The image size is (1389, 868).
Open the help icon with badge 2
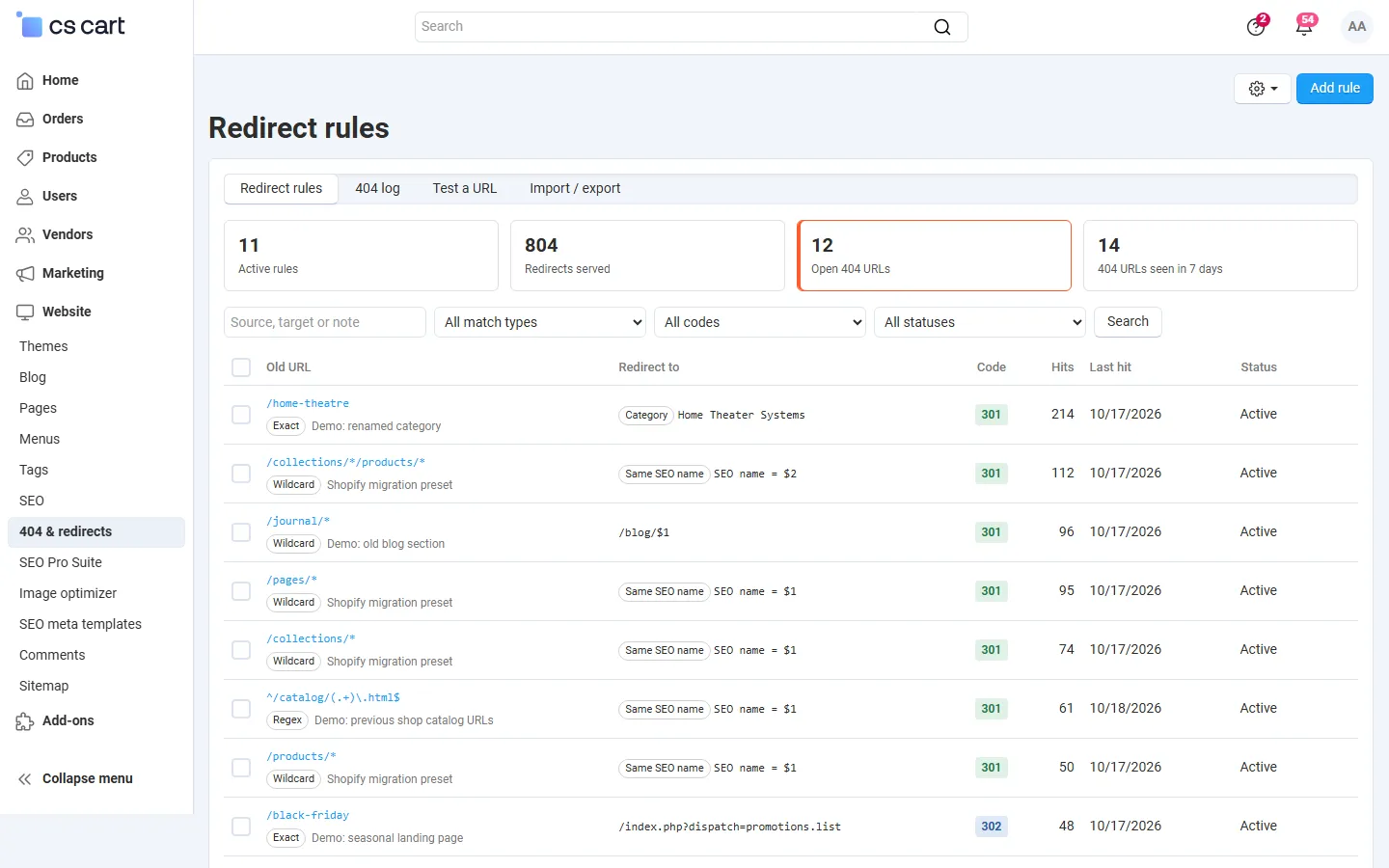[x=1256, y=26]
